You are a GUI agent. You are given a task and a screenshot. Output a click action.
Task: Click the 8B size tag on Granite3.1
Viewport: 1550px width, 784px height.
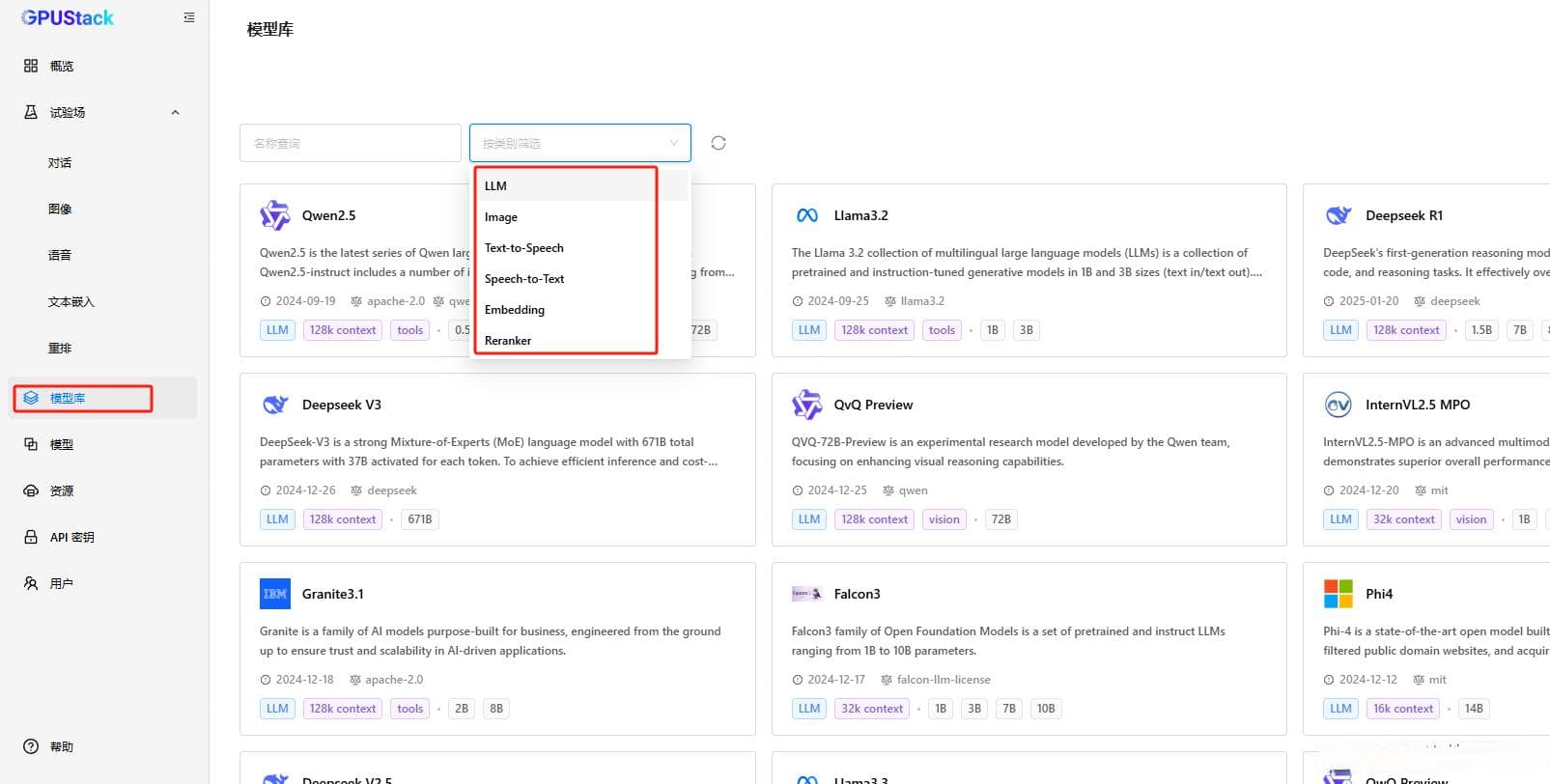[x=496, y=709]
